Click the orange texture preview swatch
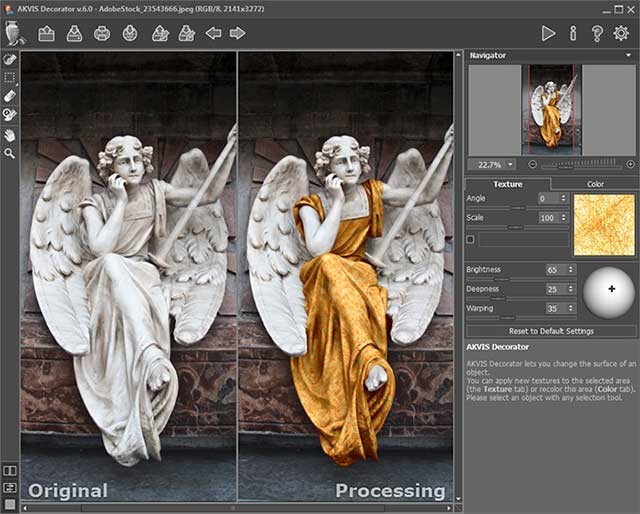The width and height of the screenshot is (640, 514). pyautogui.click(x=604, y=222)
